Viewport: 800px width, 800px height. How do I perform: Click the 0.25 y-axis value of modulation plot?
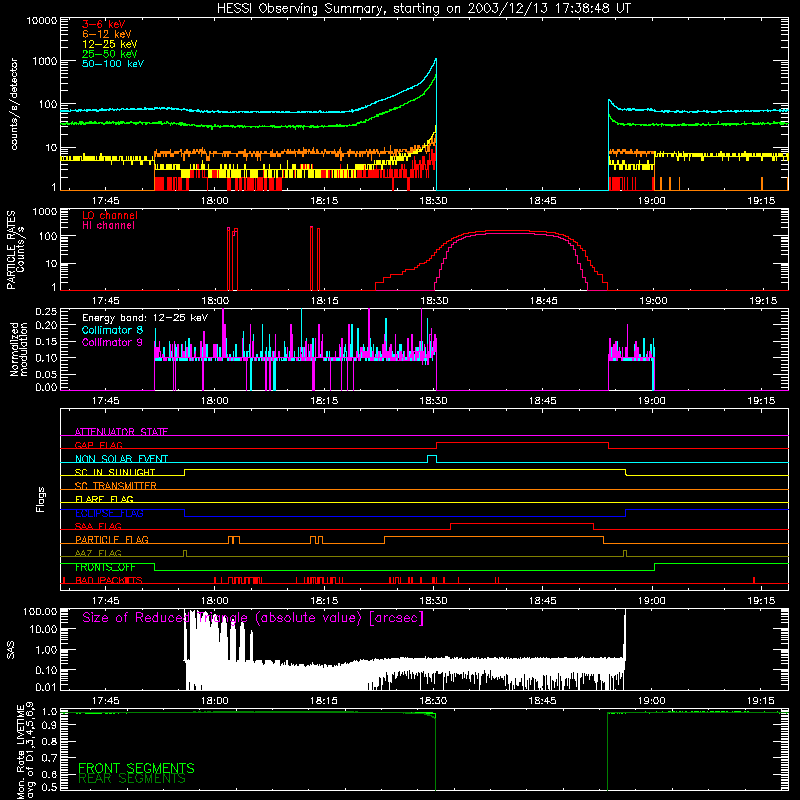pos(46,311)
